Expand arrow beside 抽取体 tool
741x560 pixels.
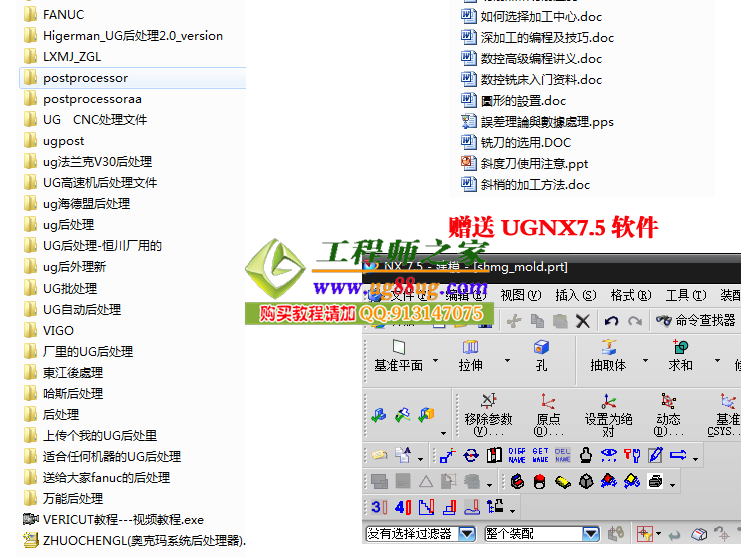tap(645, 360)
